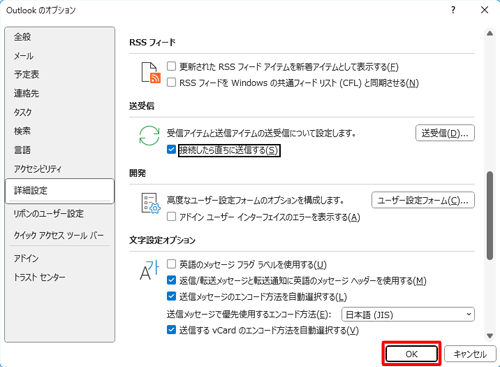Viewport: 500px width, 367px height.
Task: Open トラスト センター category
Action: click(60, 277)
